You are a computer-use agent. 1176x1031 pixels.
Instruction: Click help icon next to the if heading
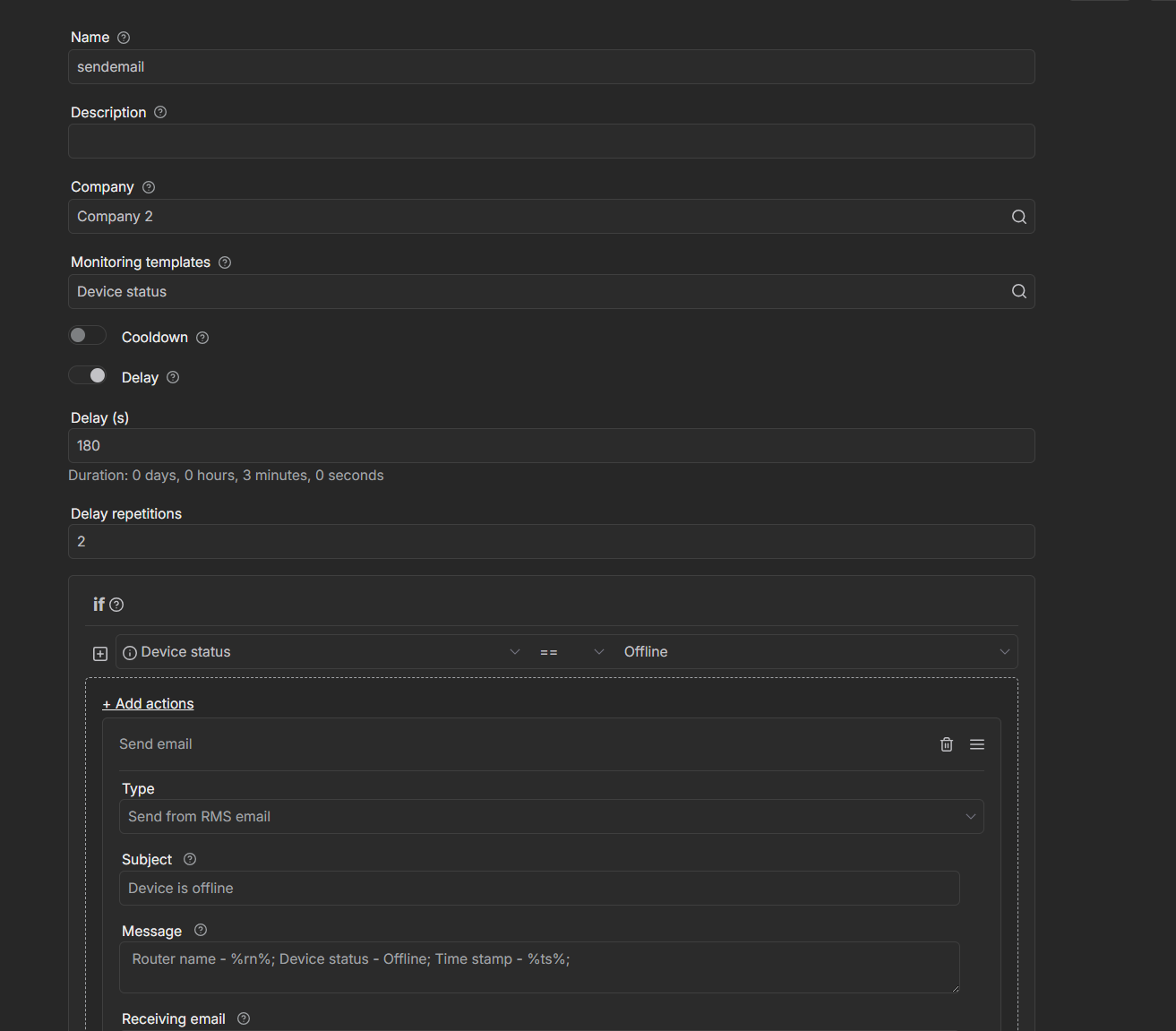pos(116,605)
